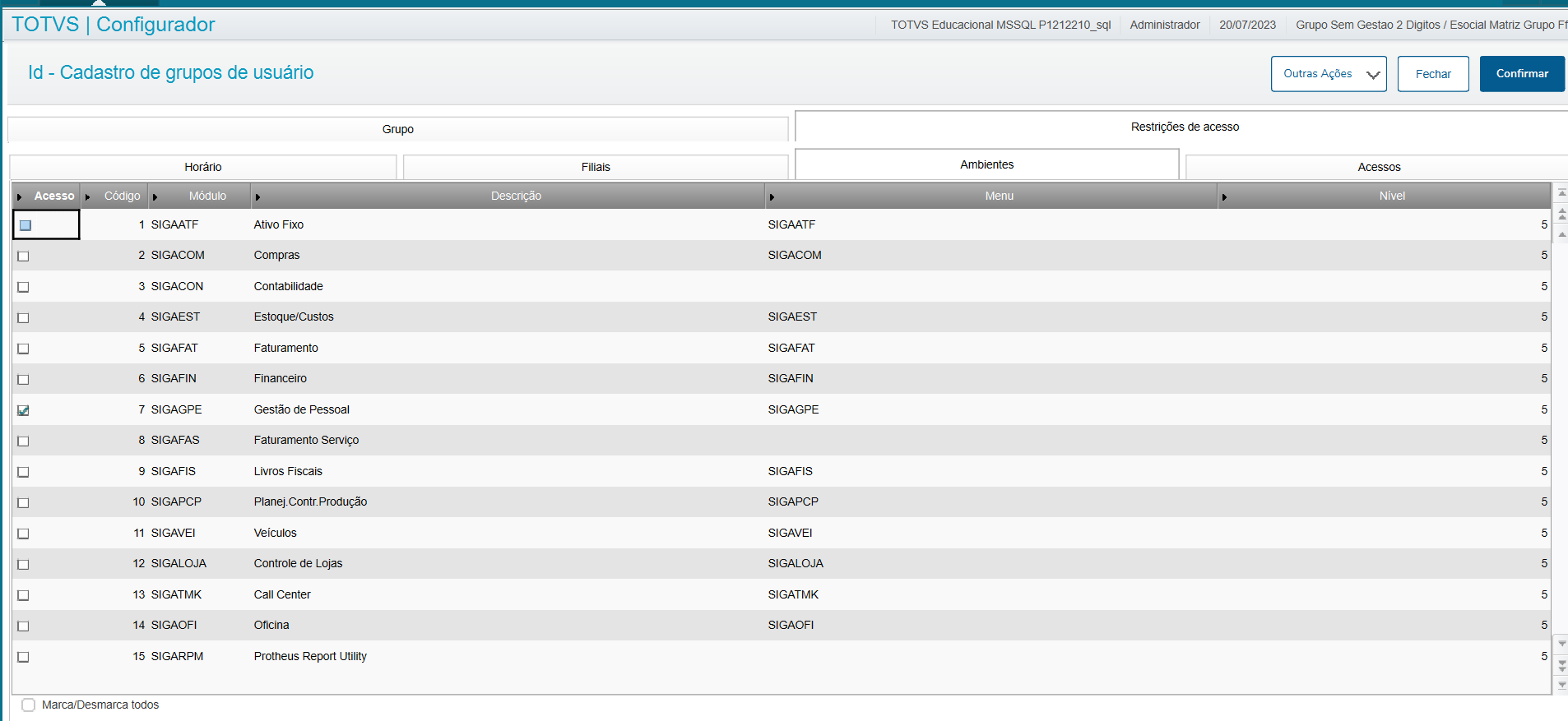Screen dimensions: 1568x721
Task: Jump to the first row using the top scroll icon
Action: tap(1562, 193)
